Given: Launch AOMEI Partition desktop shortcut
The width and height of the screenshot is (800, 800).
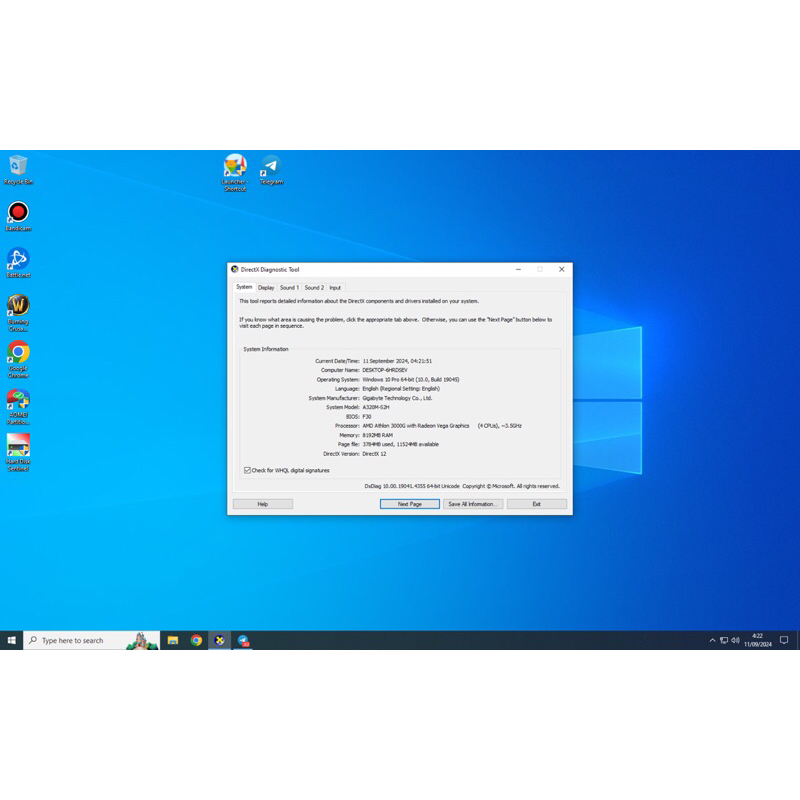Looking at the screenshot, I should (x=18, y=400).
